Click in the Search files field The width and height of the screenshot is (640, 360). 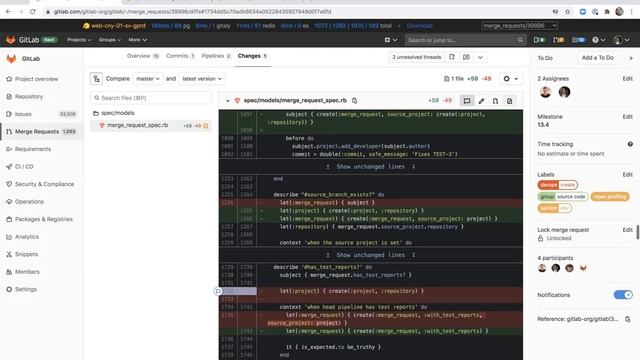coord(151,98)
